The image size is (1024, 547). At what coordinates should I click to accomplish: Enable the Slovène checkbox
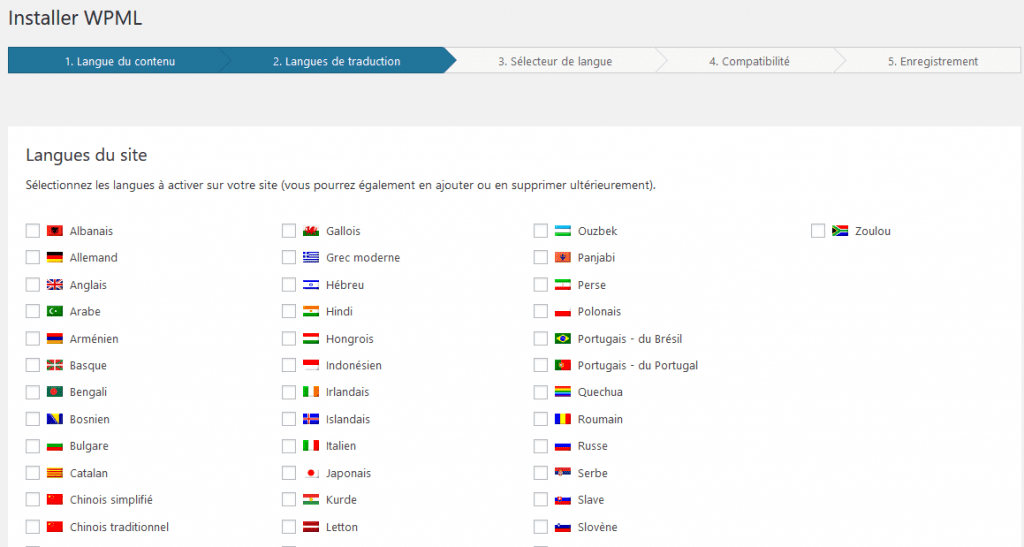[541, 527]
